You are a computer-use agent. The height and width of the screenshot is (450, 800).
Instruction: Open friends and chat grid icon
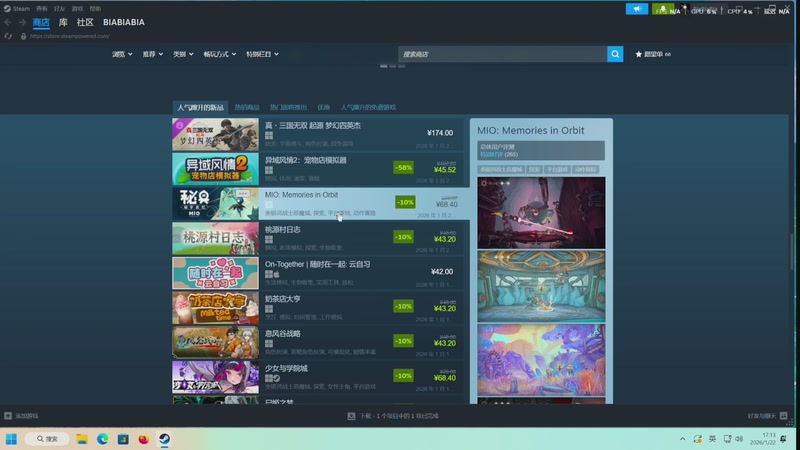click(x=784, y=416)
